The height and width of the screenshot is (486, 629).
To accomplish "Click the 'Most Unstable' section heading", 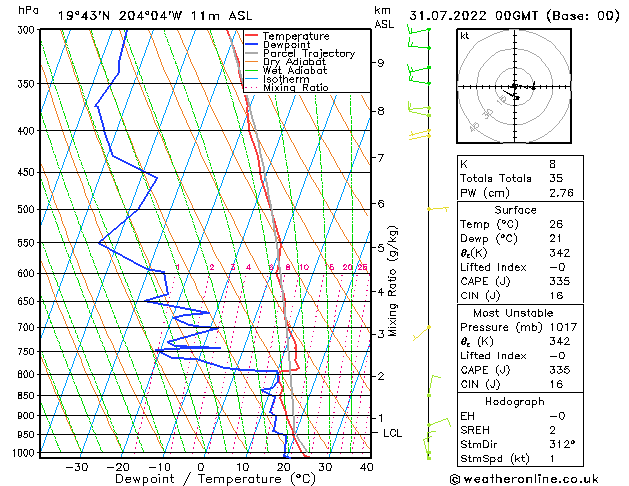I will [x=513, y=313].
